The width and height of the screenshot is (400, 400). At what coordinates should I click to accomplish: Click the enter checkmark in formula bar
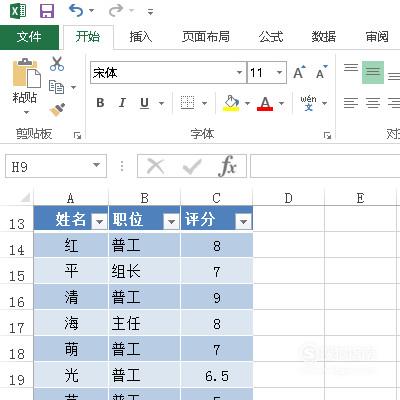click(192, 166)
